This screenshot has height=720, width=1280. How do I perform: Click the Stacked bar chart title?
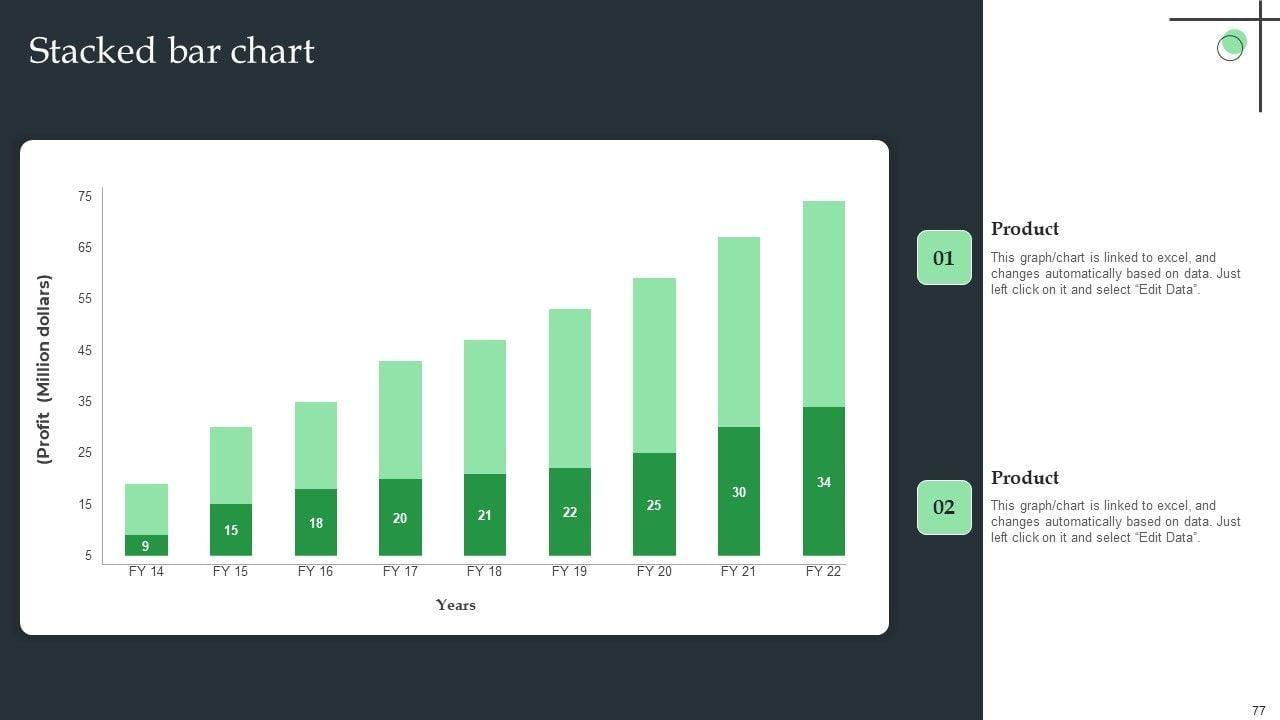pos(171,51)
